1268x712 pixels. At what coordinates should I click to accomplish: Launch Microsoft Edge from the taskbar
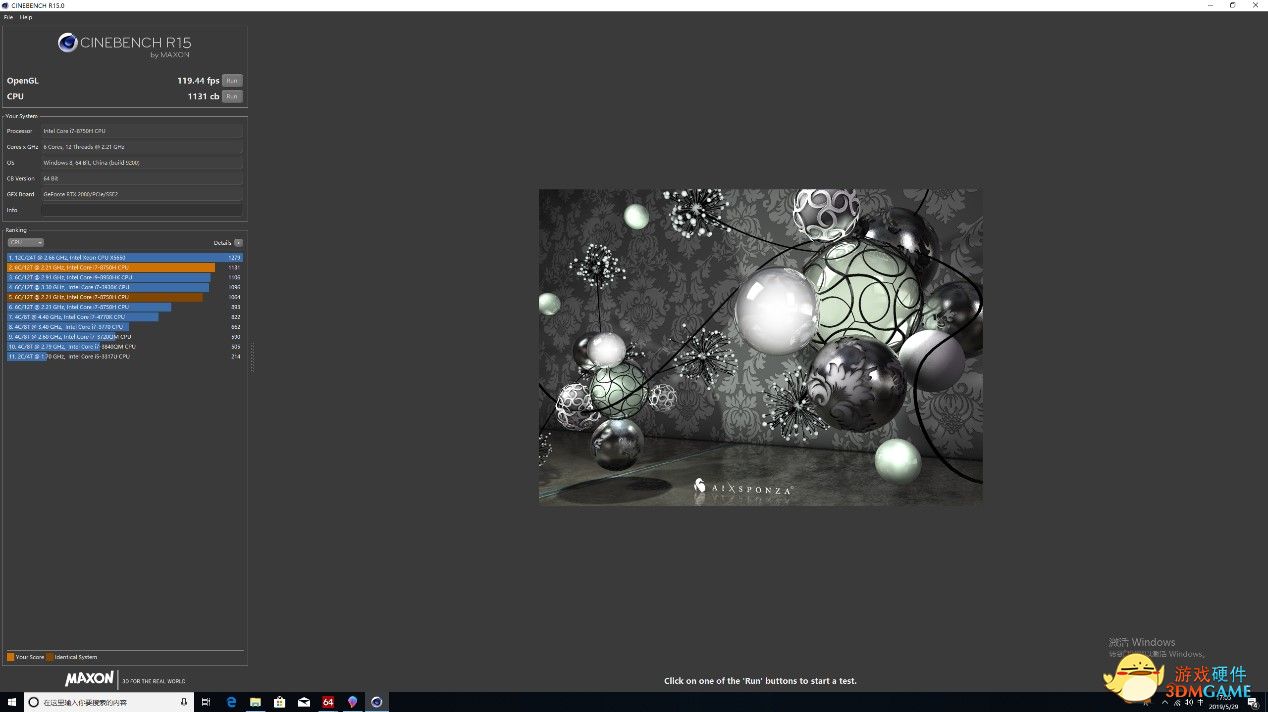[231, 702]
